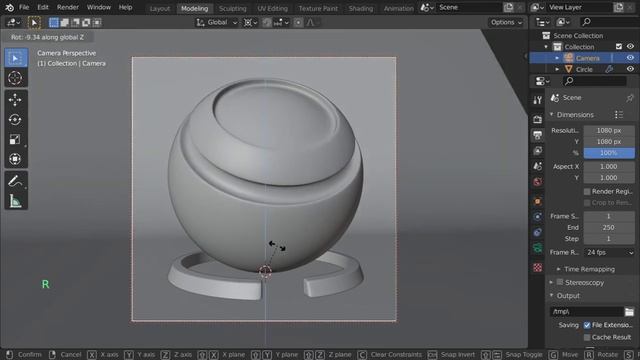This screenshot has height=360, width=640.
Task: Open the 24 fps frame rate dropdown
Action: pos(609,253)
